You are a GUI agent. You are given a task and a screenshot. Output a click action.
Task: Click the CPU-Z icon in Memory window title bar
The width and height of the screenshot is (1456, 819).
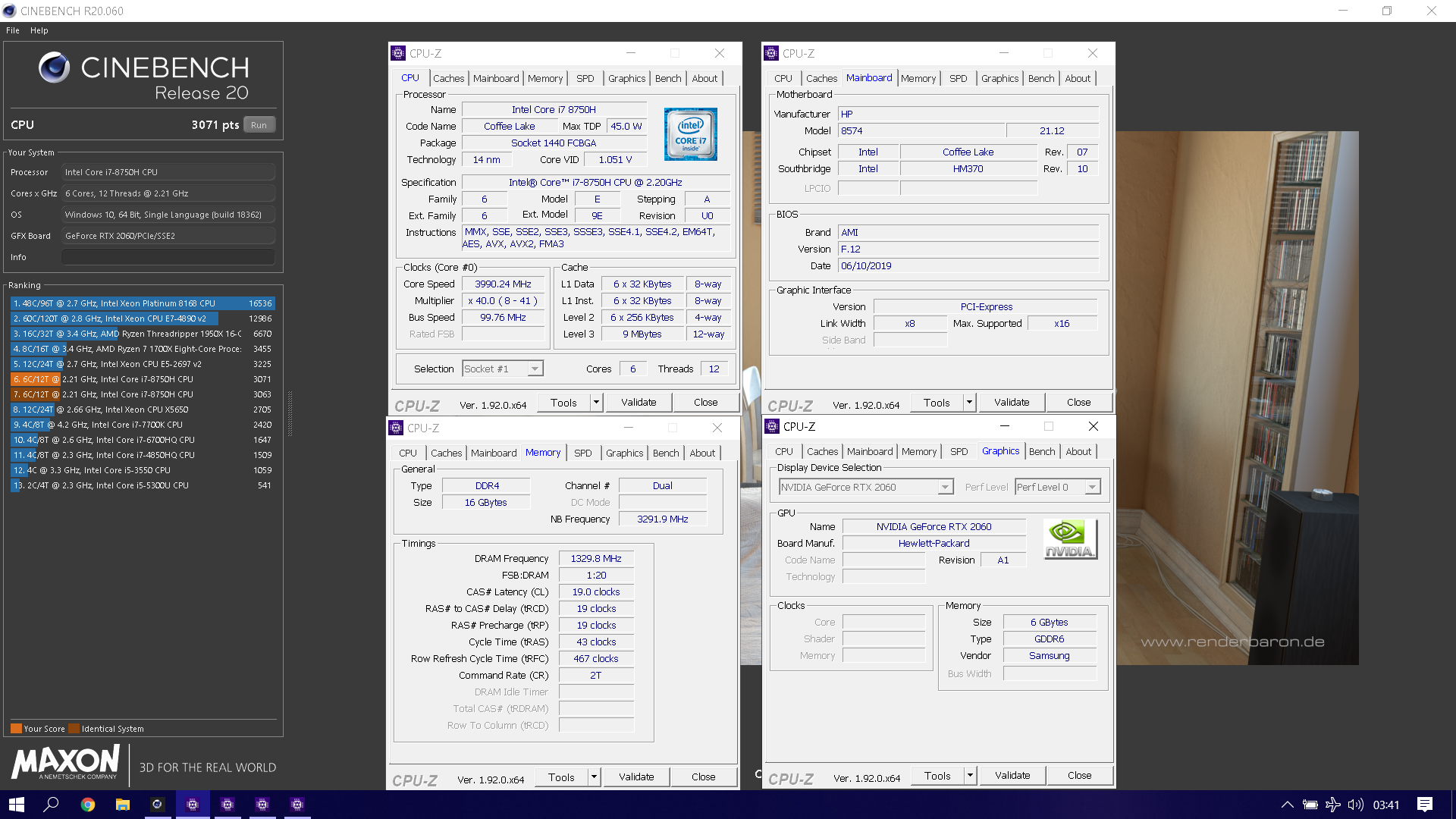pyautogui.click(x=396, y=428)
